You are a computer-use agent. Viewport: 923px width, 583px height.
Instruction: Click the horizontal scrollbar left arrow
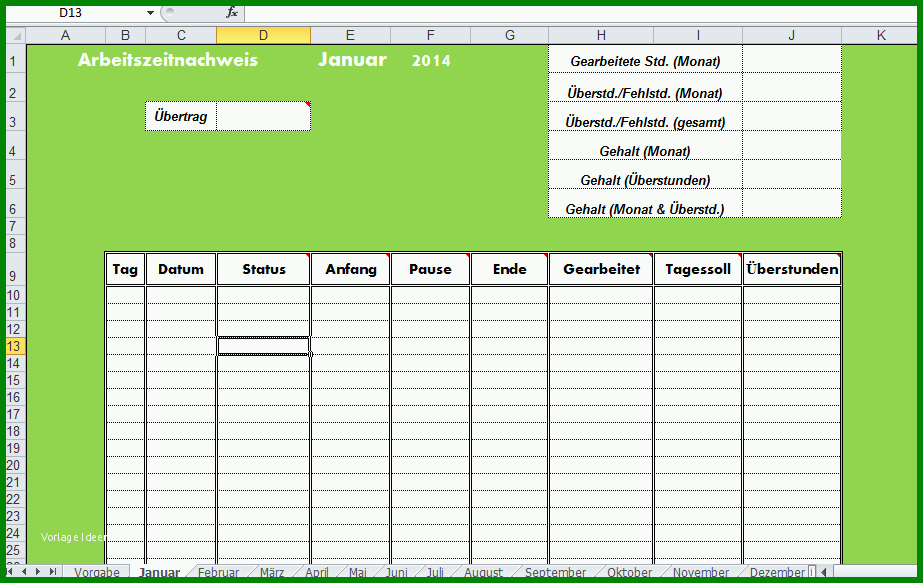[824, 572]
